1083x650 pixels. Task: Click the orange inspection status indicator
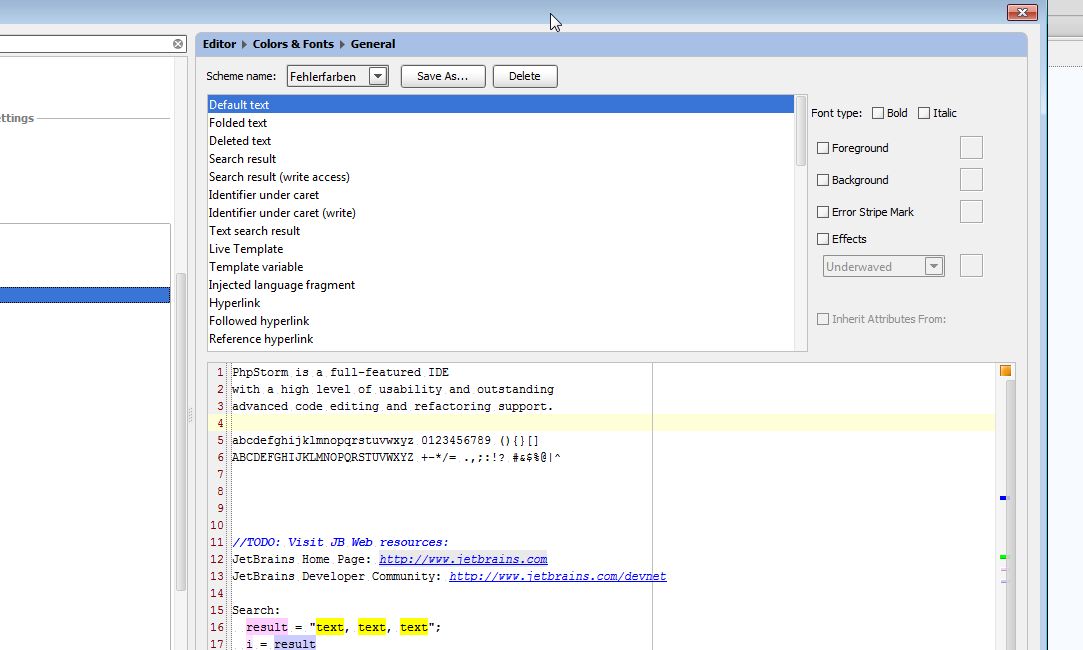tap(1006, 371)
